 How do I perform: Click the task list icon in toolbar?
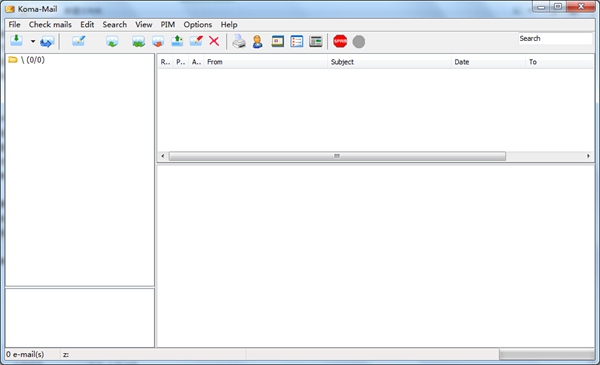pos(297,41)
